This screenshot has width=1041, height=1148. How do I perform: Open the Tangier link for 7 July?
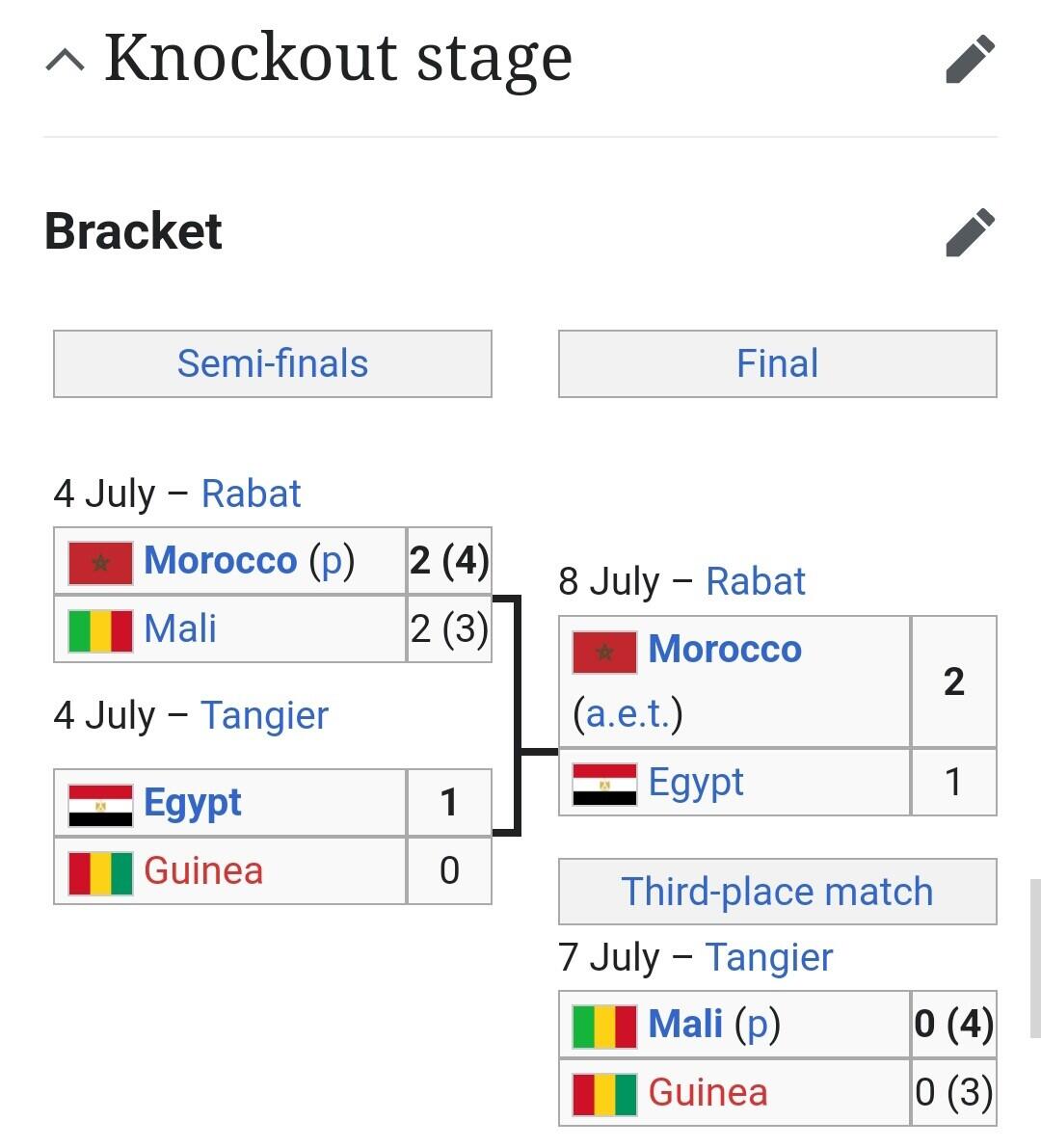click(x=769, y=958)
